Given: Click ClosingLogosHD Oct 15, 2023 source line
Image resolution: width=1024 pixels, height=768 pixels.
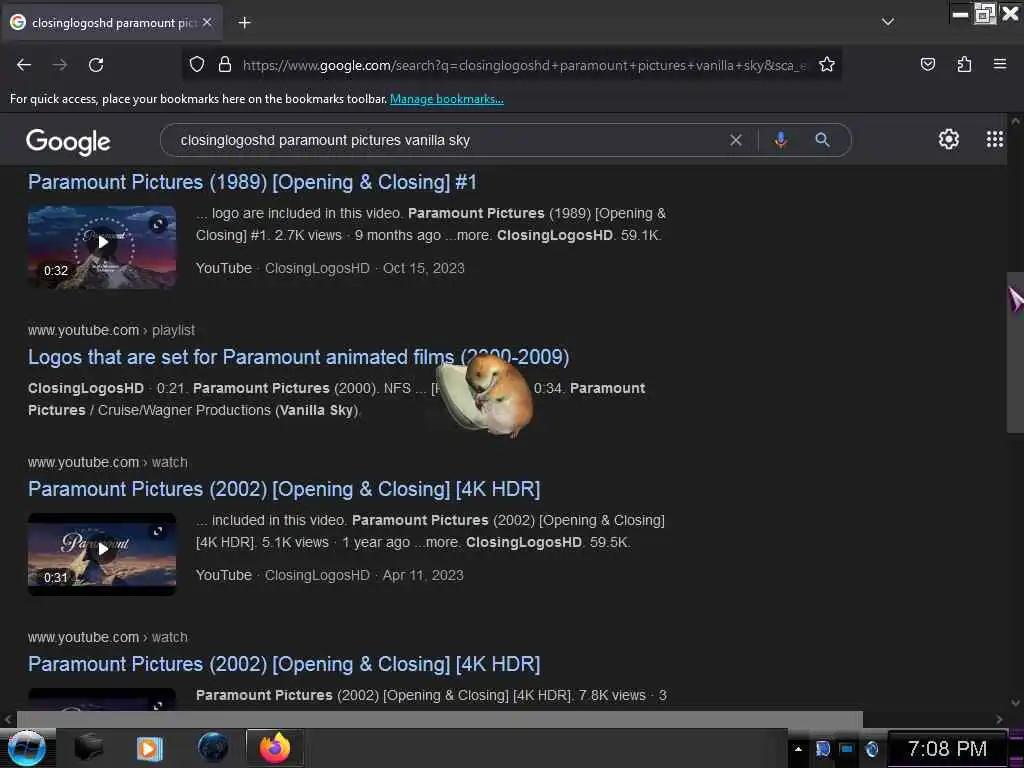Looking at the screenshot, I should 330,268.
